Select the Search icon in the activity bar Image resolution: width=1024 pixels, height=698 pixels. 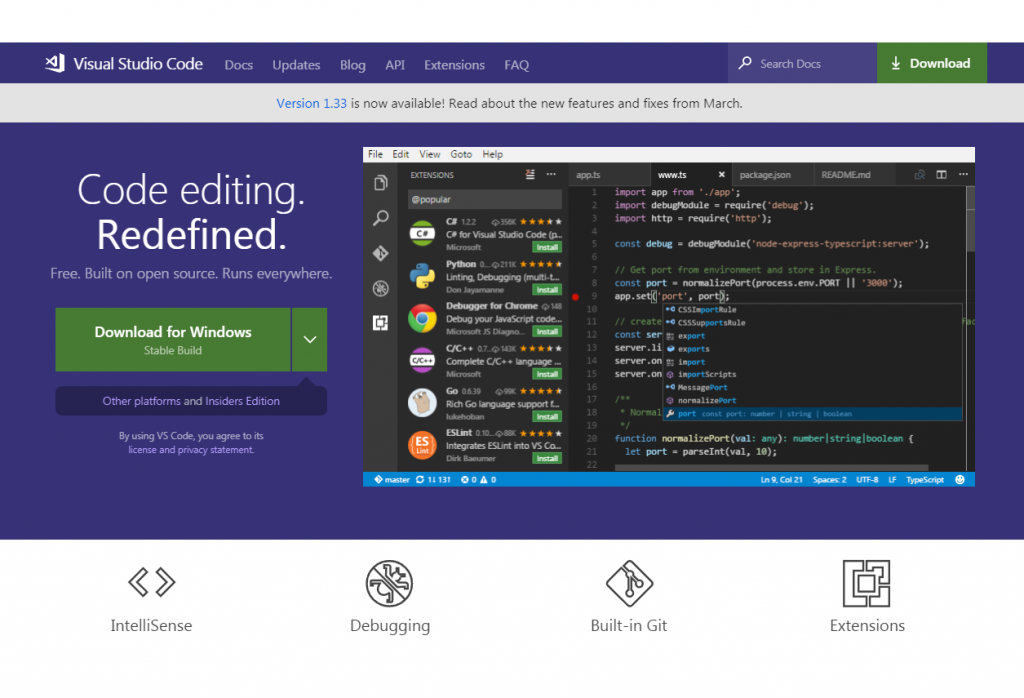click(x=381, y=218)
